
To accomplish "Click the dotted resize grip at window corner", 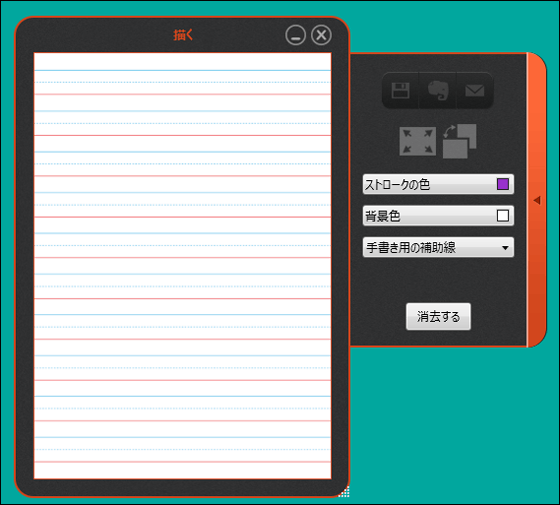I will pyautogui.click(x=344, y=492).
